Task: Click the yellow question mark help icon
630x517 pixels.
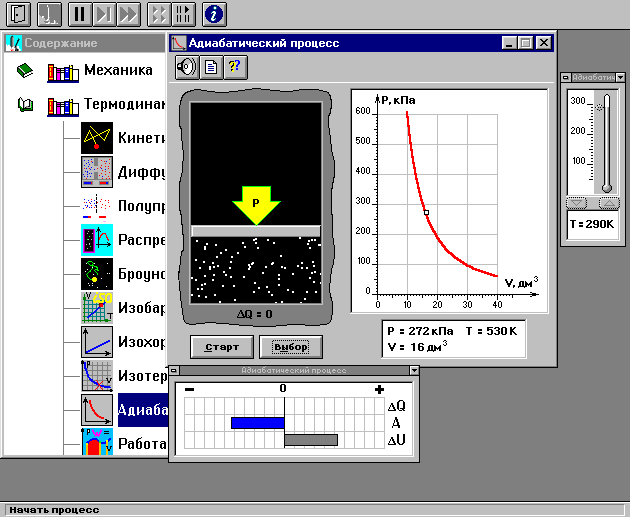Action: pyautogui.click(x=234, y=67)
